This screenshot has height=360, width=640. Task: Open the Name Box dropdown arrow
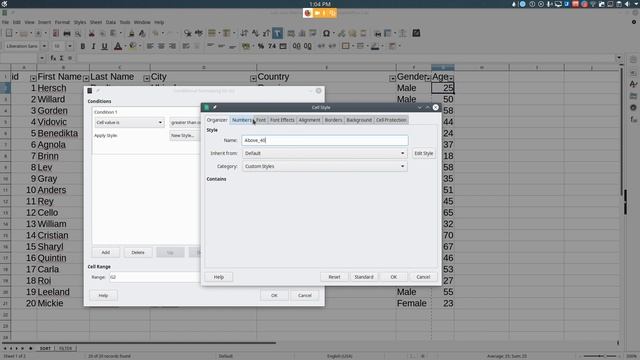(42, 58)
